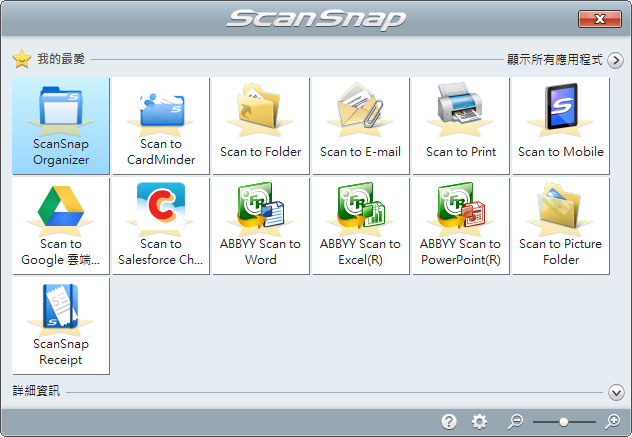Screen dimensions: 632x437
Task: Choose Scan to Folder
Action: (260, 125)
